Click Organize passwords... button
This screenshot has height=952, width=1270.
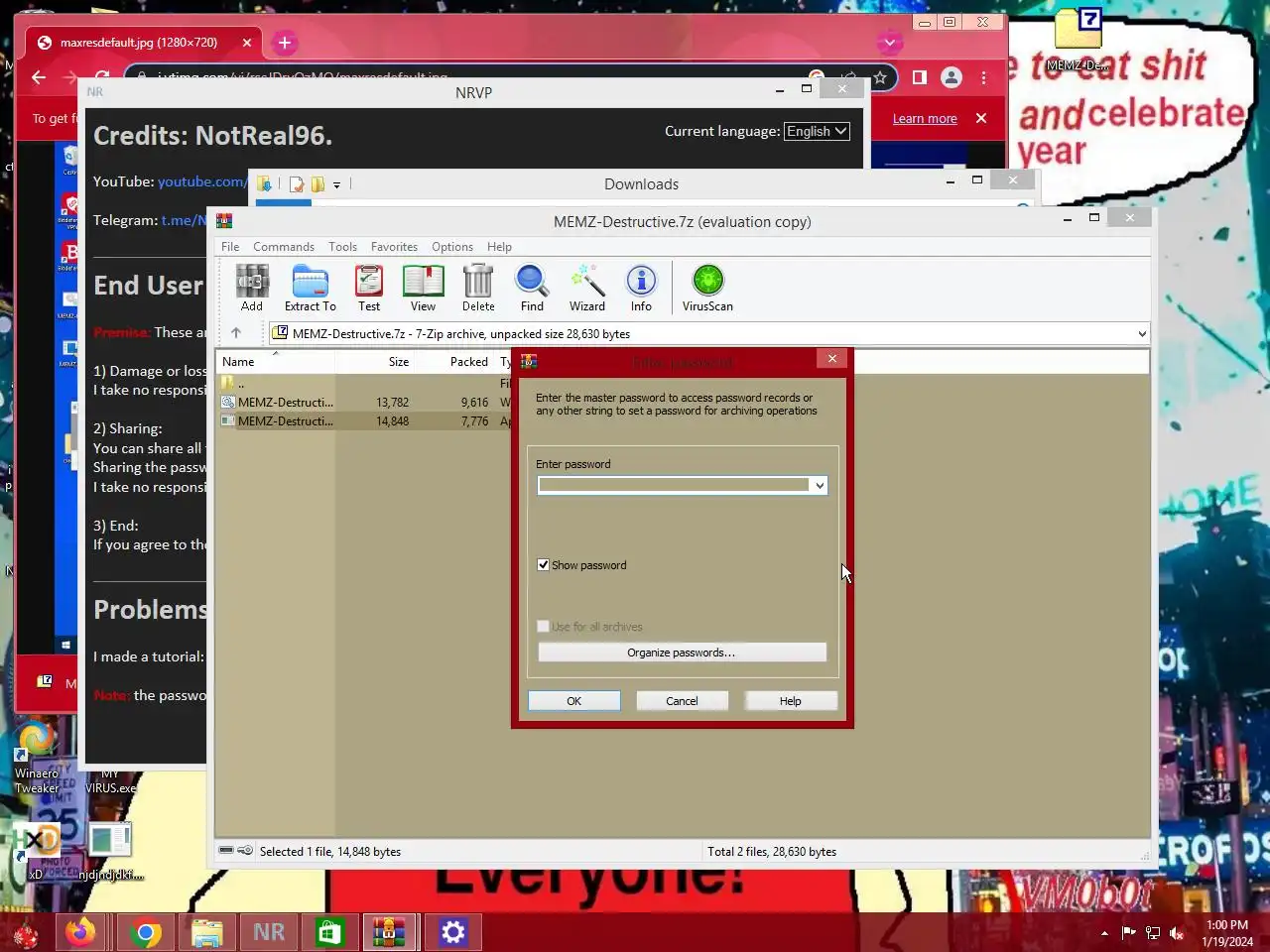[682, 653]
